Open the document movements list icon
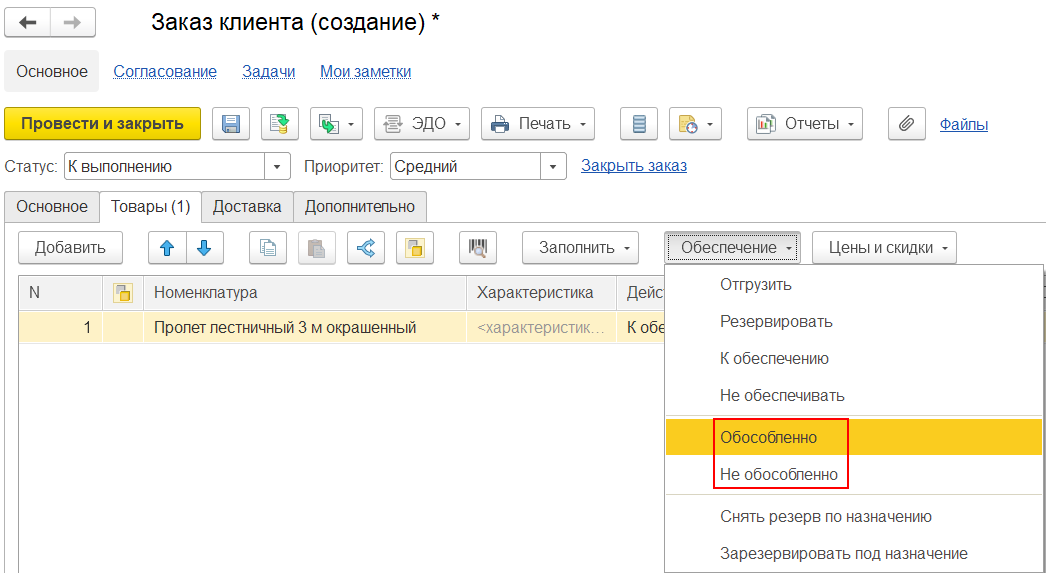The image size is (1046, 573). click(x=639, y=124)
